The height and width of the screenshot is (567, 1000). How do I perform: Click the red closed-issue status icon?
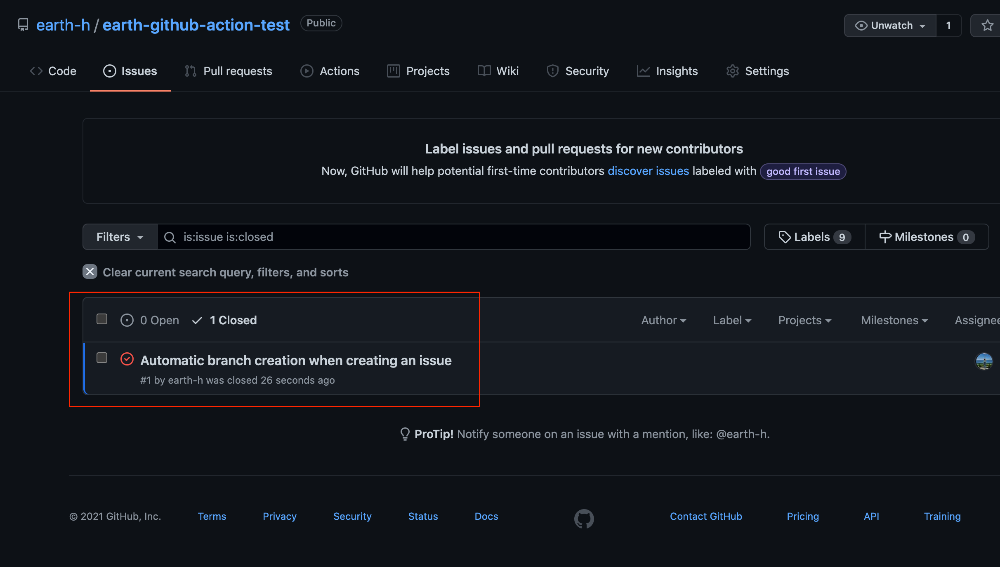click(127, 359)
